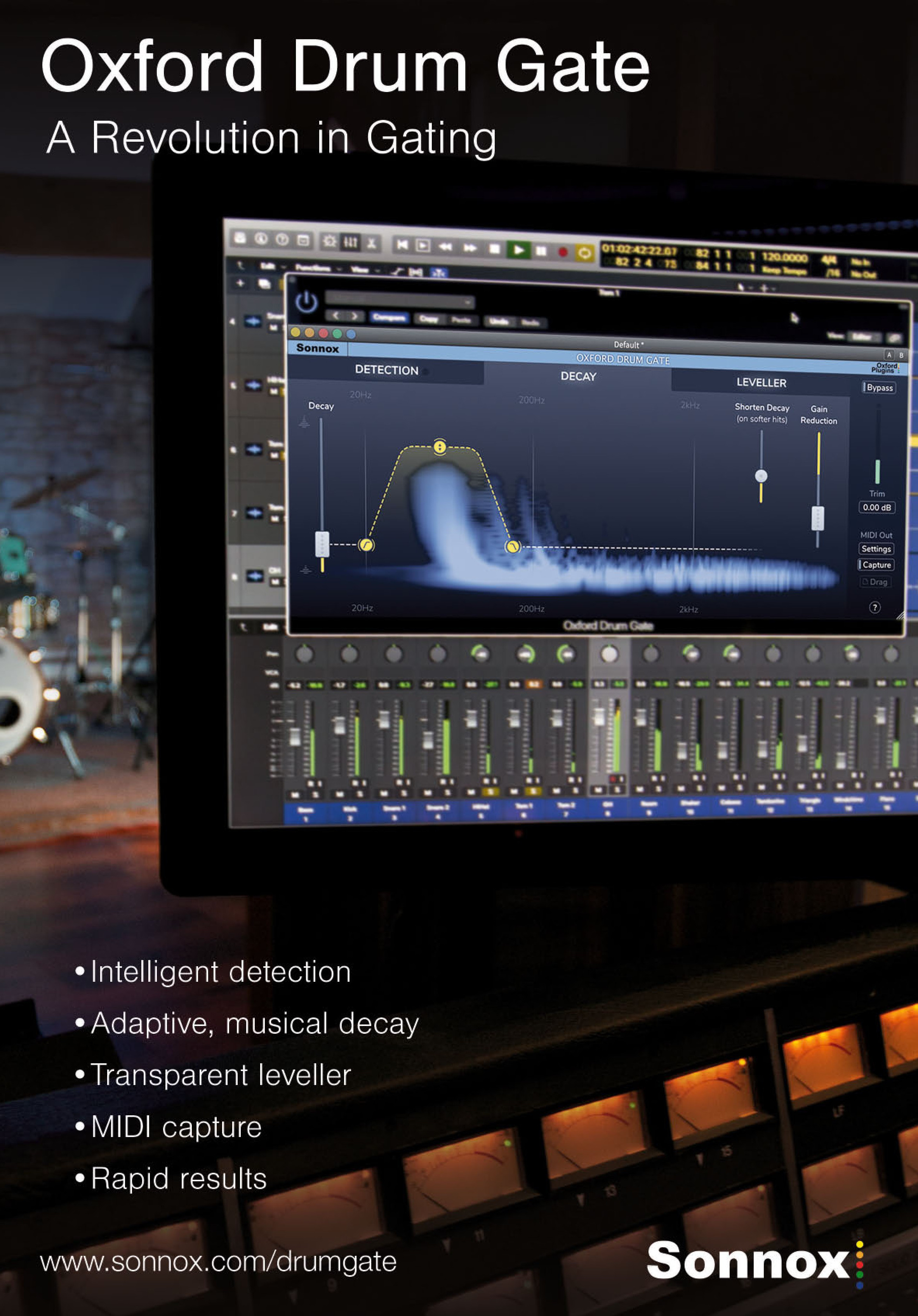This screenshot has width=918, height=1316.
Task: Click the plugin link chain icon
Action: tap(894, 338)
